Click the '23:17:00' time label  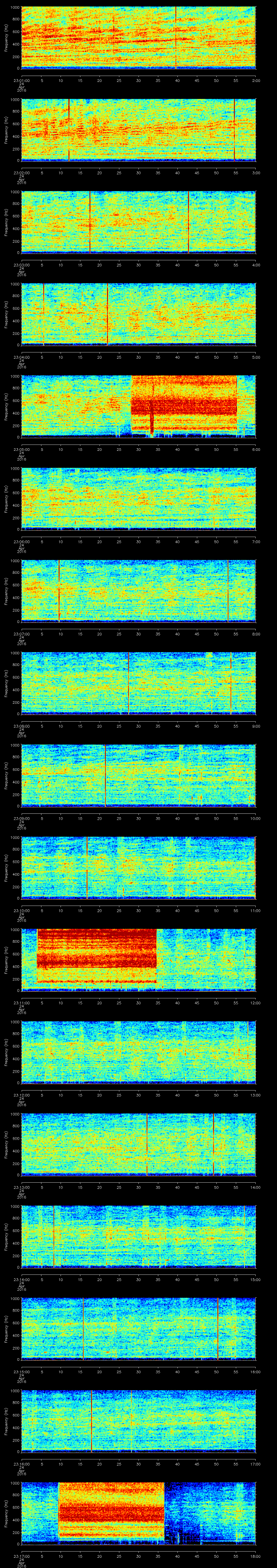click(x=21, y=1555)
